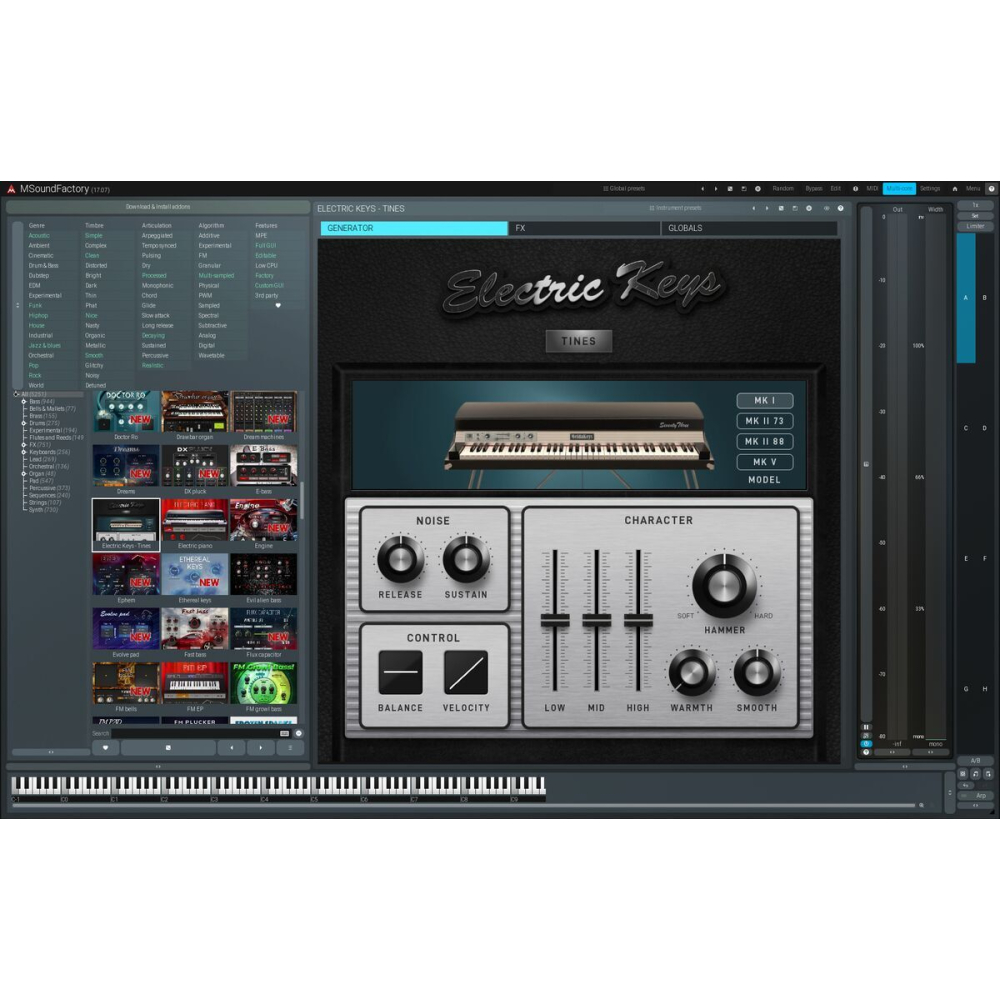Click the TINES label button
The image size is (1000, 1000).
pyautogui.click(x=579, y=341)
